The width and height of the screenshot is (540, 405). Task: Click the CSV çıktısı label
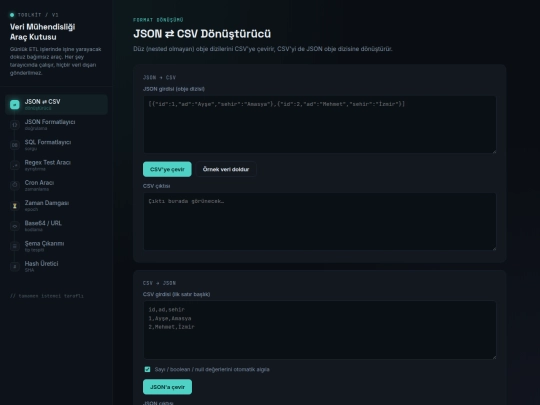(157, 186)
